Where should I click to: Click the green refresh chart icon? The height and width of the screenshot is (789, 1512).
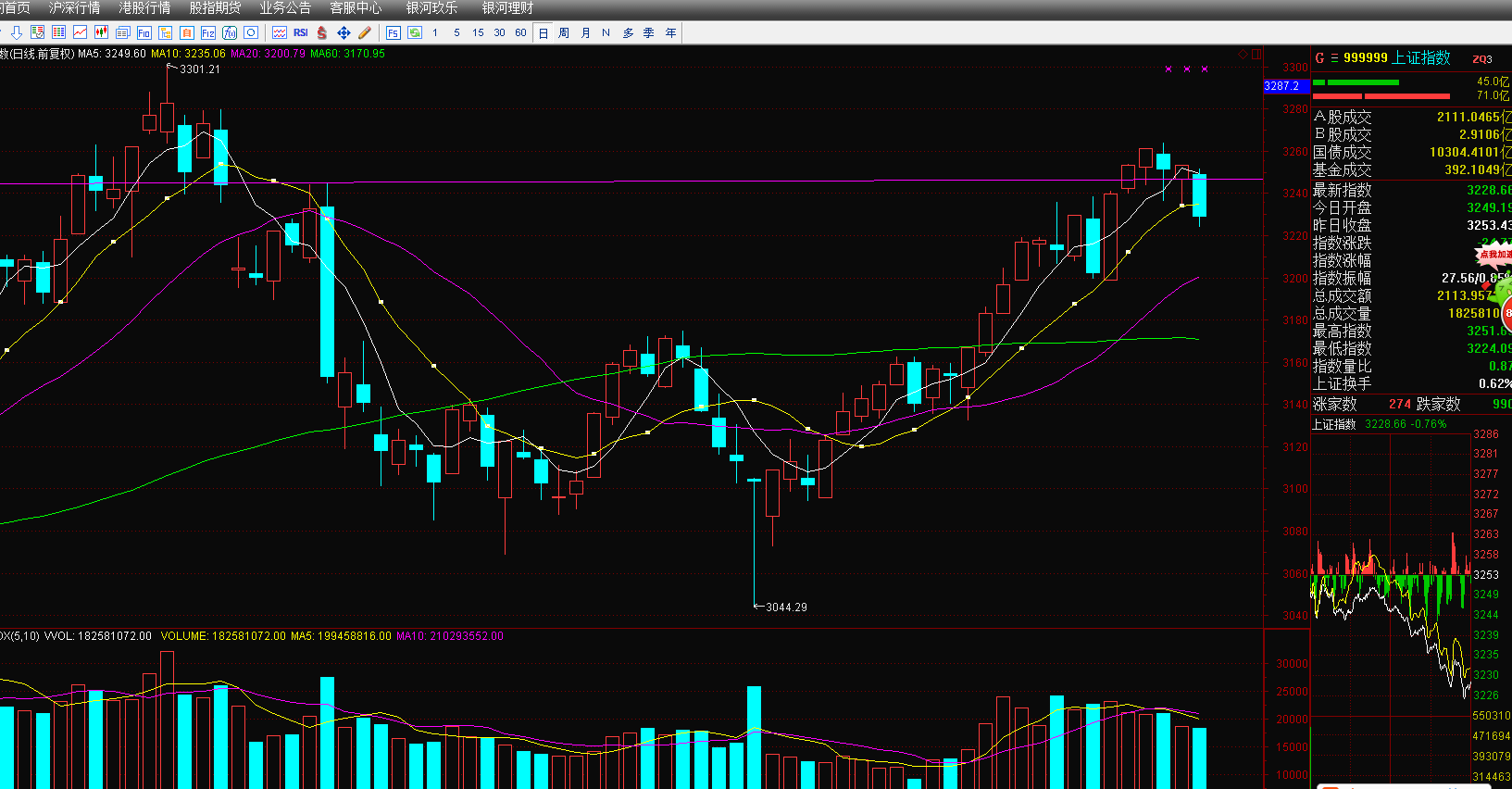pyautogui.click(x=415, y=32)
